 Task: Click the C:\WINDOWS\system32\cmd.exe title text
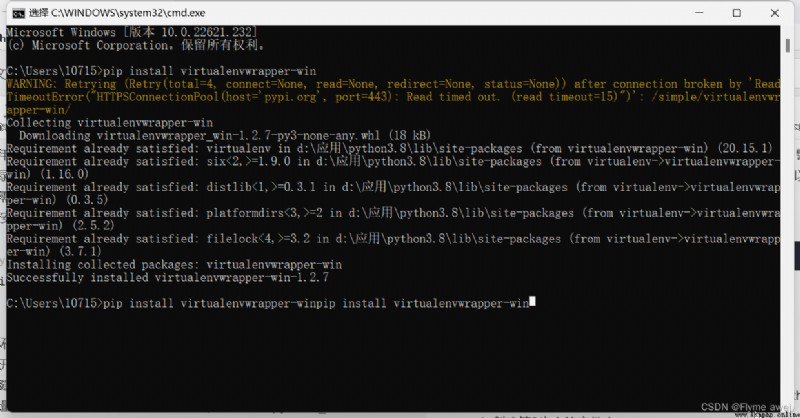click(x=128, y=13)
